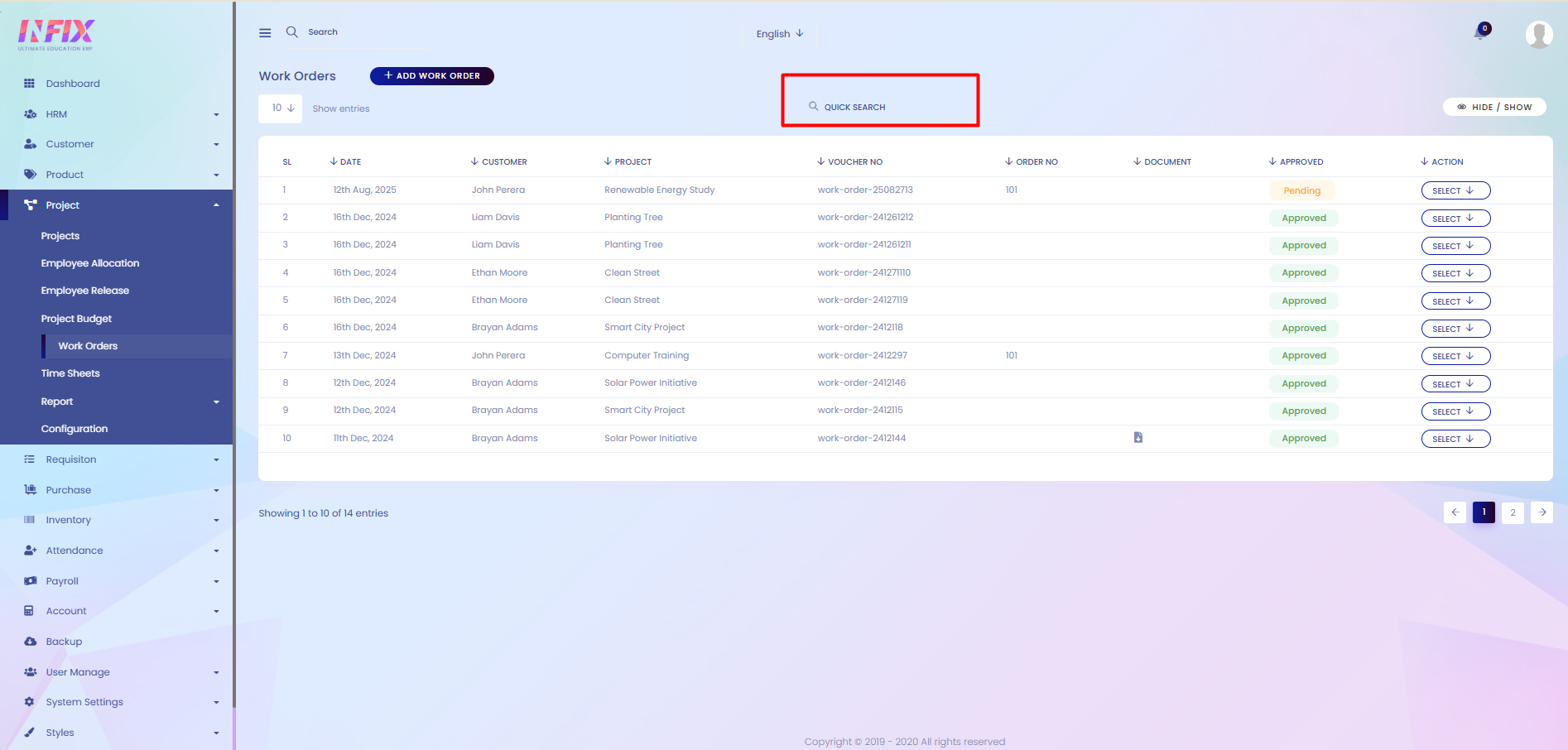The height and width of the screenshot is (750, 1568).
Task: Click voucher work-order-2412144 cell
Action: (x=862, y=438)
